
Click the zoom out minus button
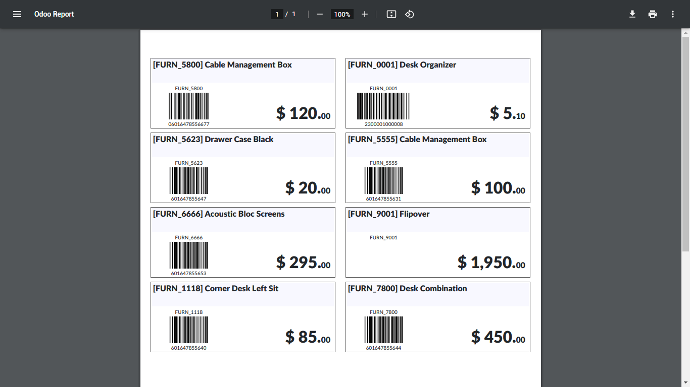click(320, 15)
